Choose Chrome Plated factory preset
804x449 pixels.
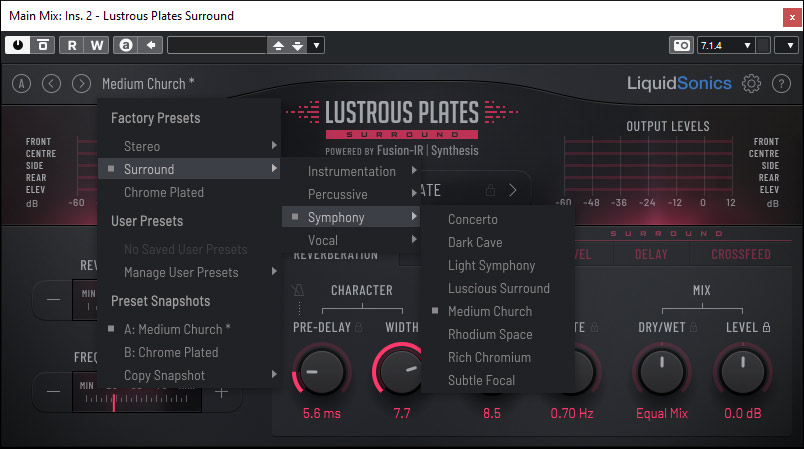[x=189, y=192]
